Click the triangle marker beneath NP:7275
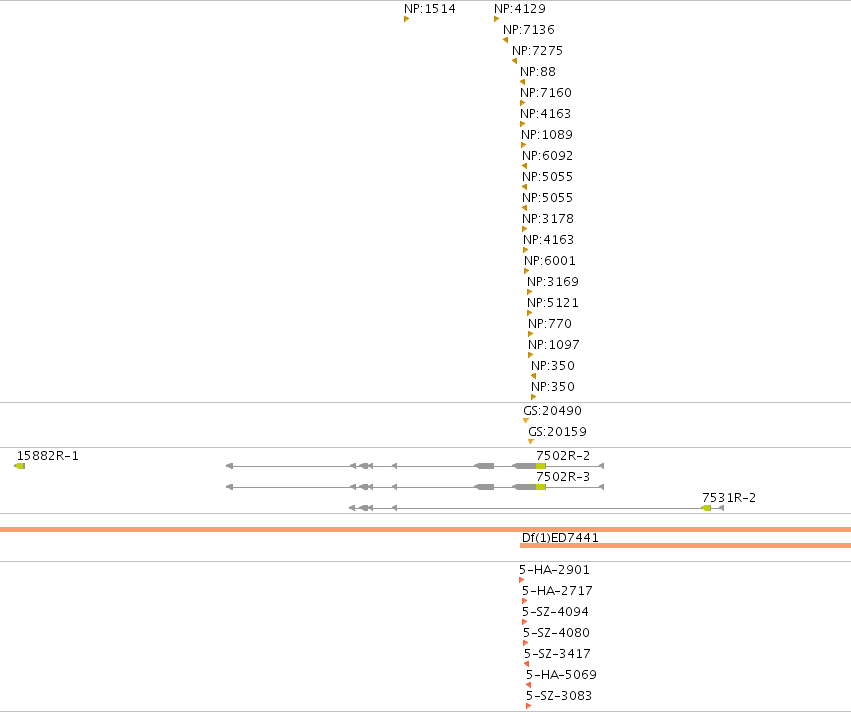This screenshot has height=712, width=851. pos(515,61)
